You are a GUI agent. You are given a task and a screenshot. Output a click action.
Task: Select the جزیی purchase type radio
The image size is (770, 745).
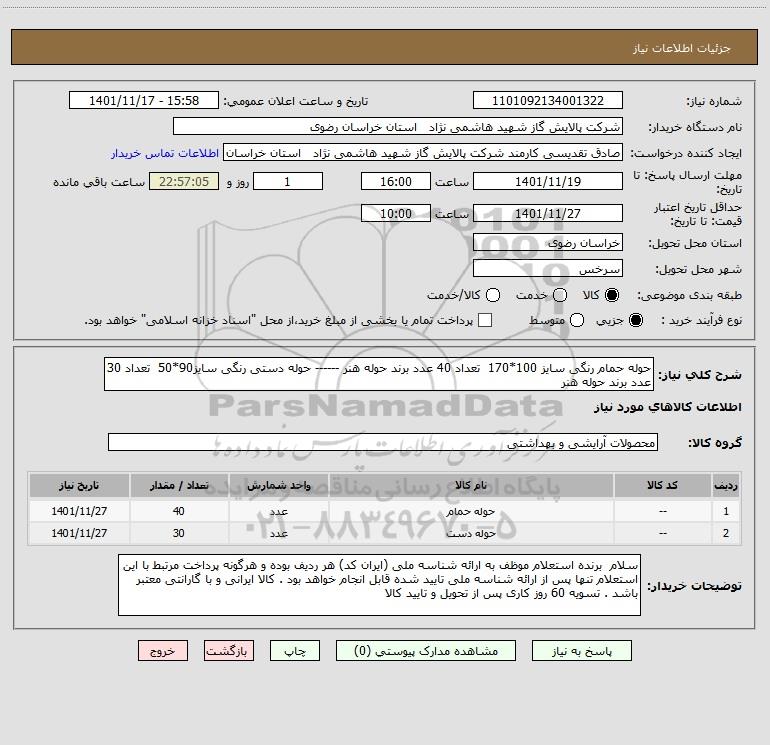coord(635,320)
